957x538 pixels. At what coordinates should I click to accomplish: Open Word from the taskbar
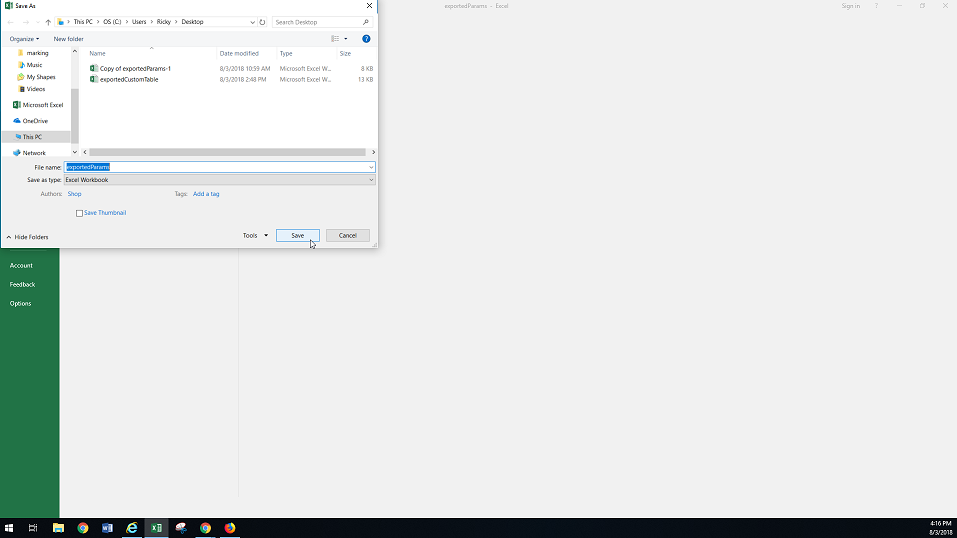pyautogui.click(x=108, y=528)
